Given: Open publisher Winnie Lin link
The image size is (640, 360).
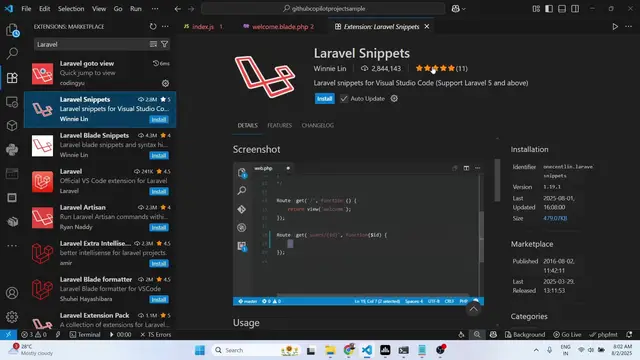Looking at the screenshot, I should pyautogui.click(x=330, y=69).
